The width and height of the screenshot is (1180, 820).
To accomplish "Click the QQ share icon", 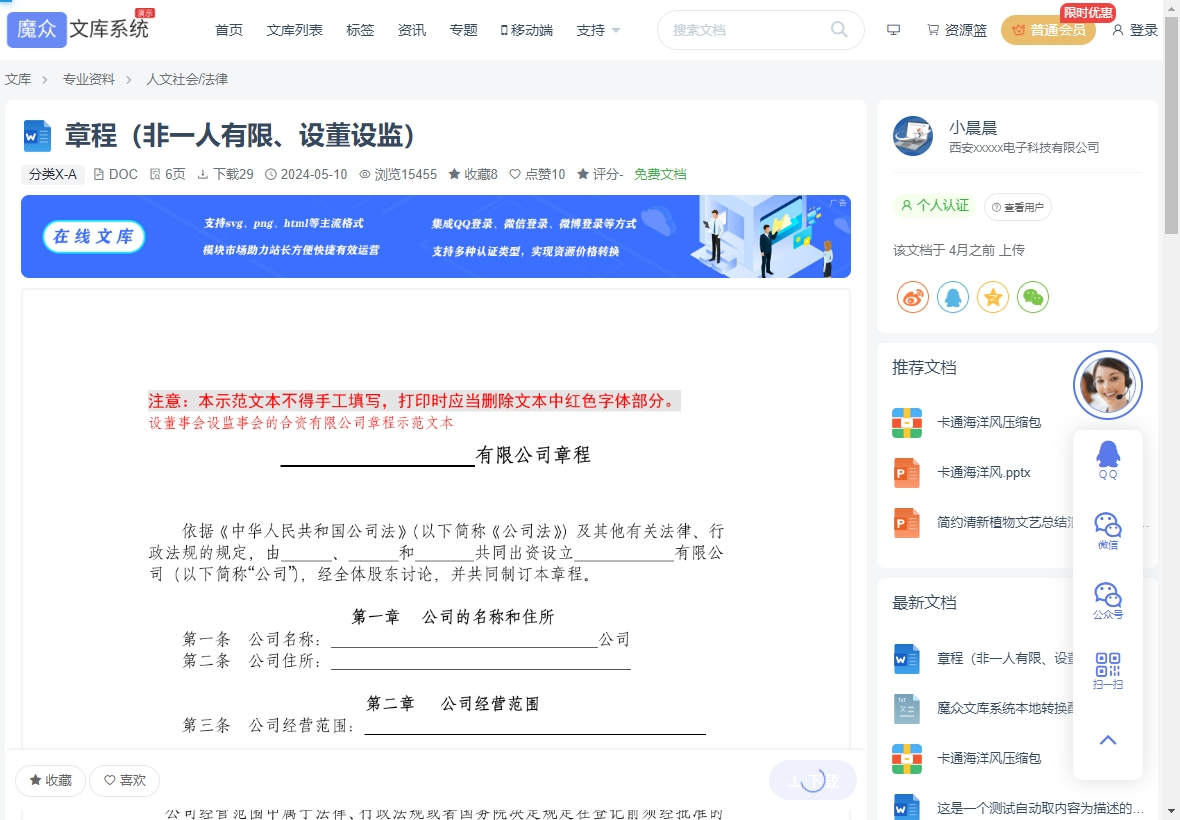I will [953, 297].
